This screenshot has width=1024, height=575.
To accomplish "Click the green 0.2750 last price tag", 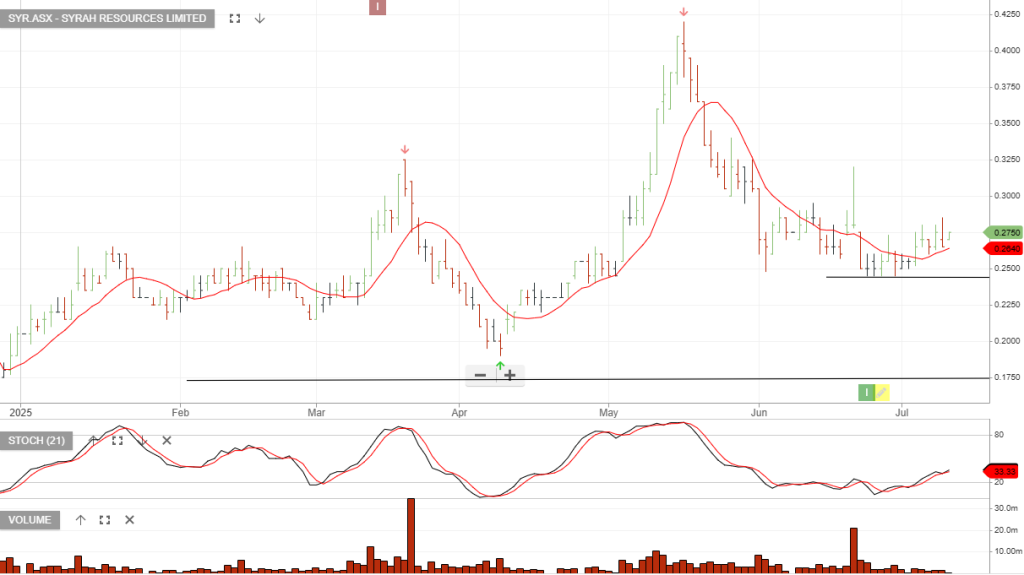I will pyautogui.click(x=1002, y=233).
